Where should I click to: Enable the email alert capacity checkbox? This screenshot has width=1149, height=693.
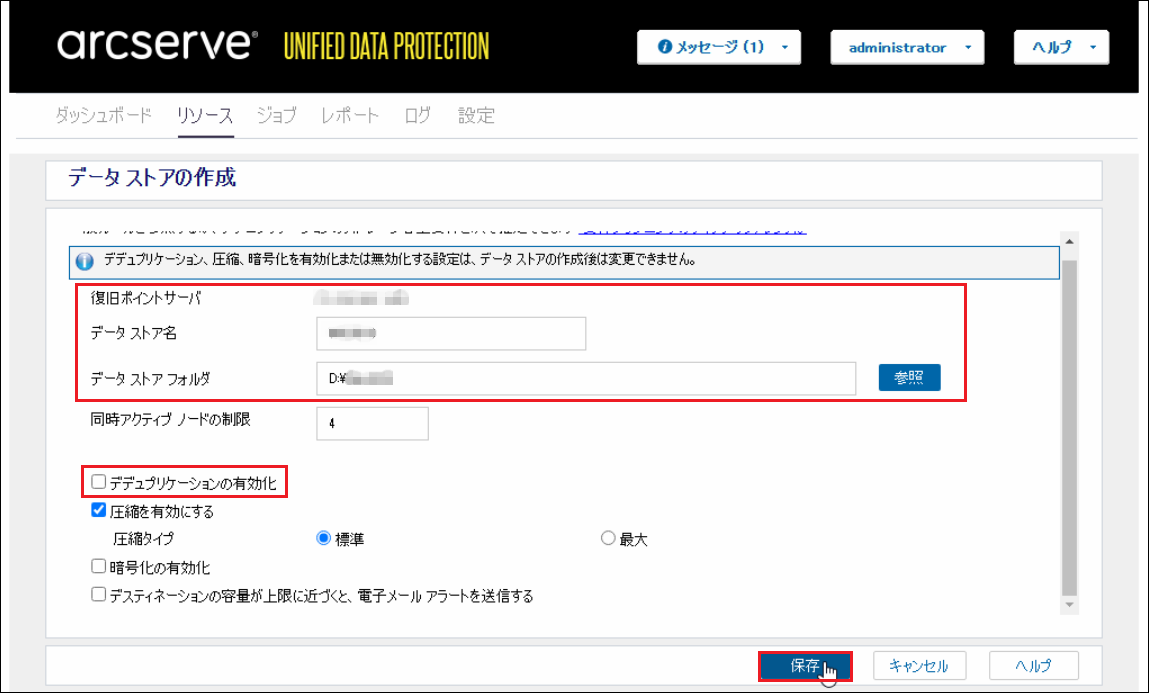98,594
